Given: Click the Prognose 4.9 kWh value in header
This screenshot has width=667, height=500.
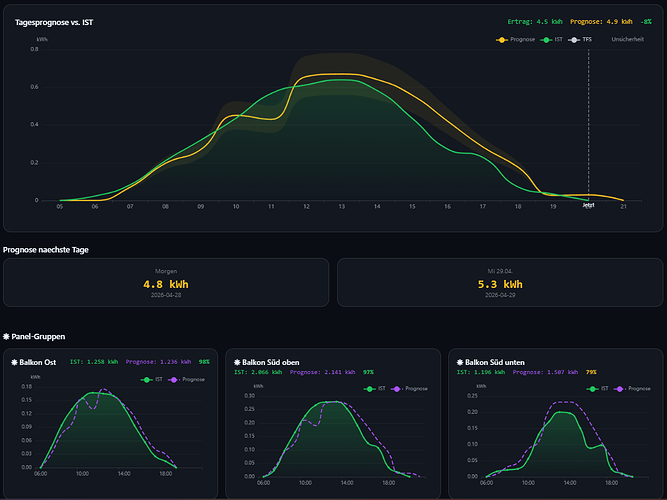Looking at the screenshot, I should click(x=601, y=20).
